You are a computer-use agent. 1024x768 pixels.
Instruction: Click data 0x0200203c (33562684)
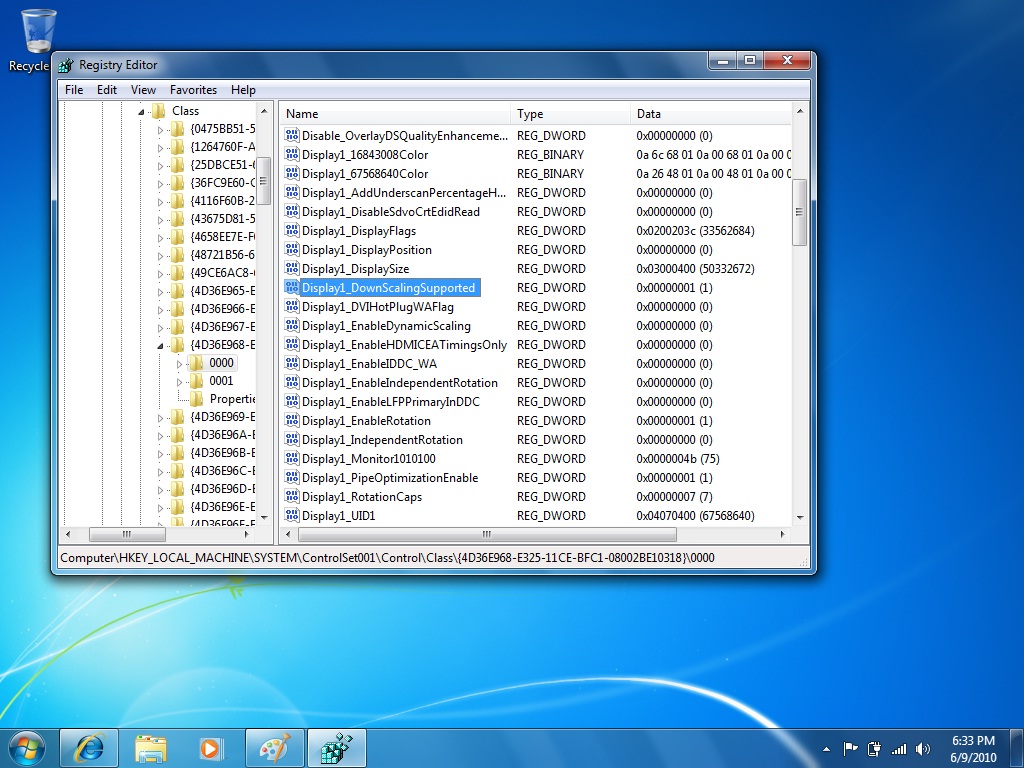point(696,231)
